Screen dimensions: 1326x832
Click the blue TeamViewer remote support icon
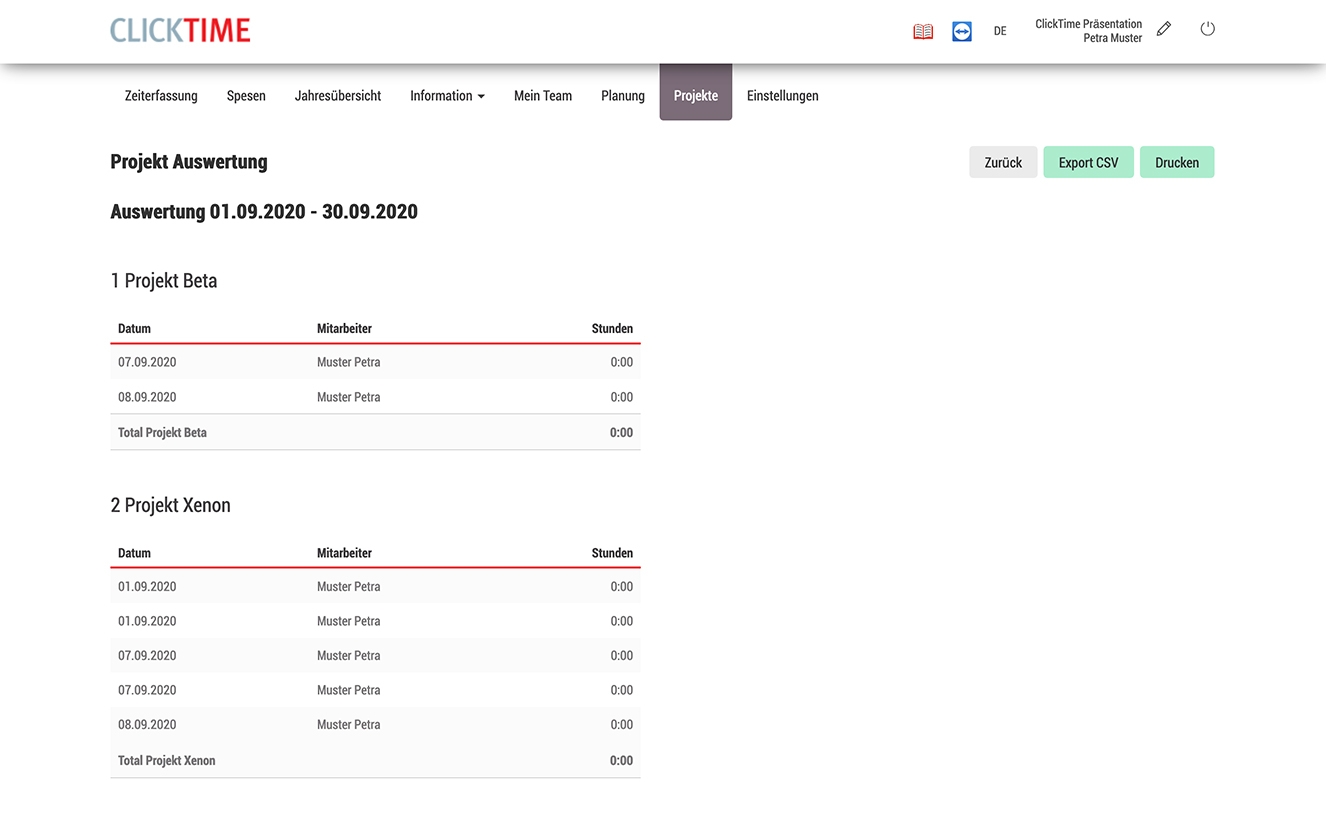(x=962, y=32)
